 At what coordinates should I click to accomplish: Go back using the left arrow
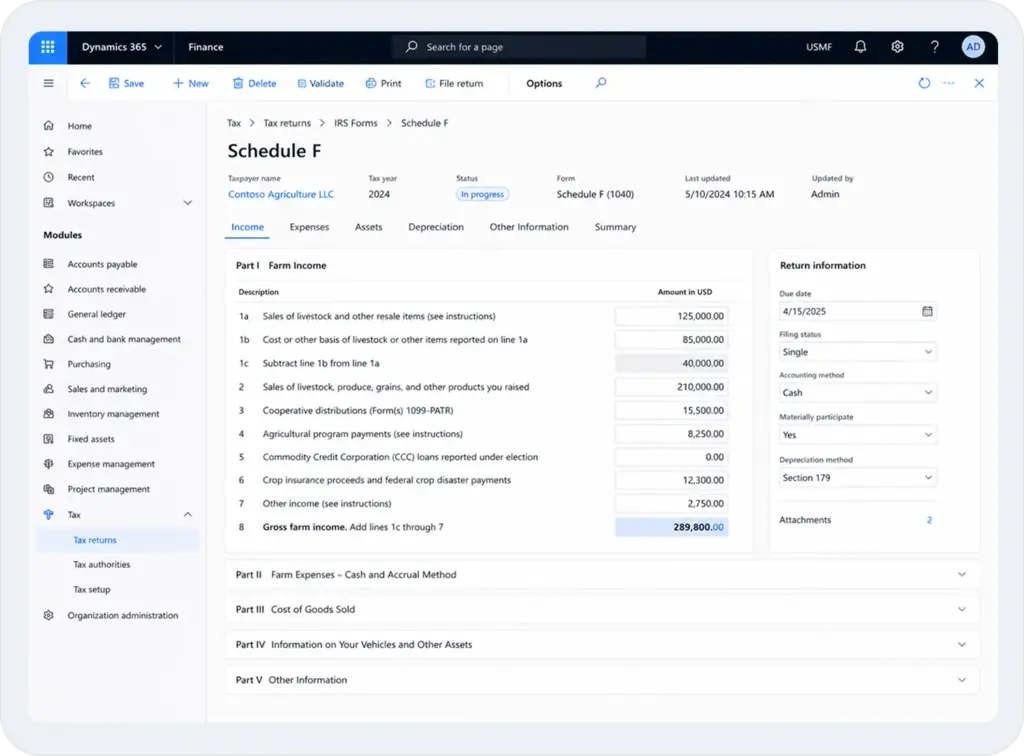(85, 84)
